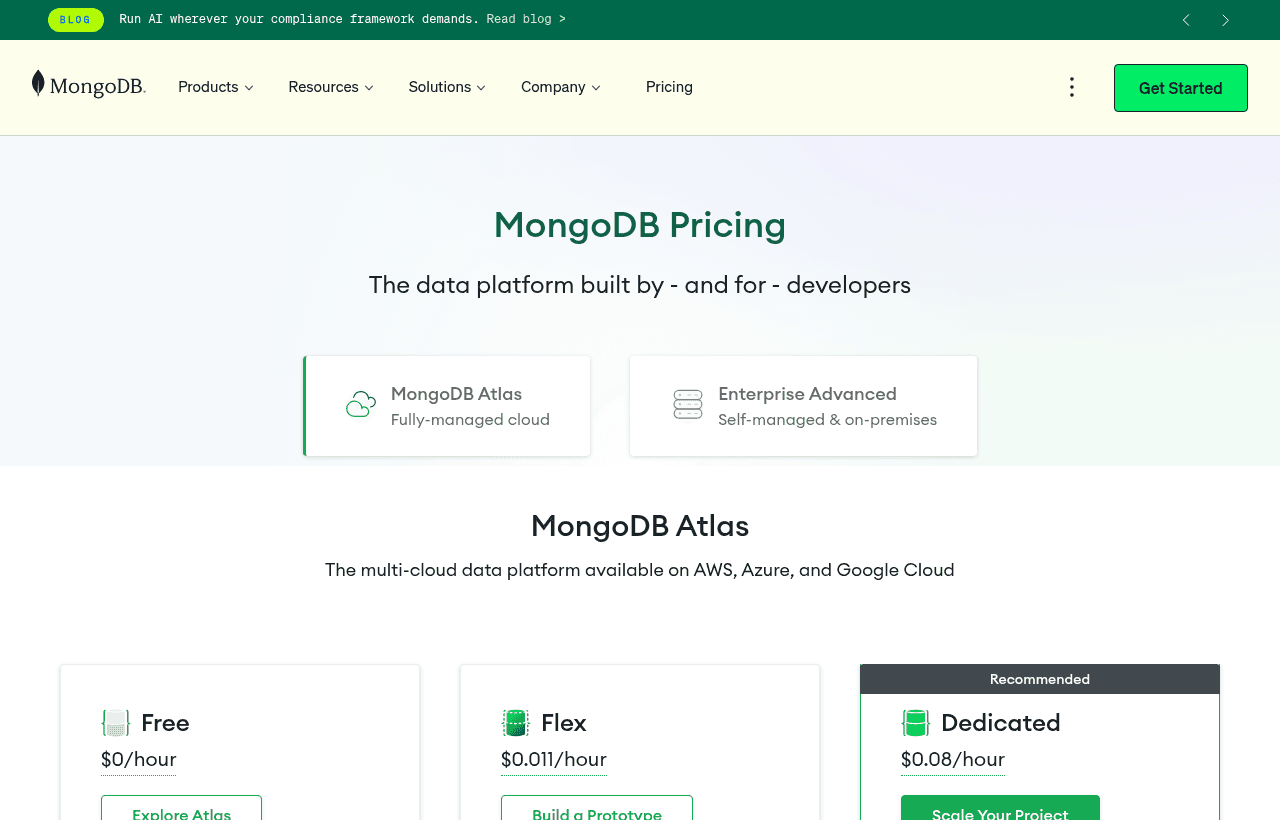Select the Enterprise Advanced tab card

click(x=803, y=406)
